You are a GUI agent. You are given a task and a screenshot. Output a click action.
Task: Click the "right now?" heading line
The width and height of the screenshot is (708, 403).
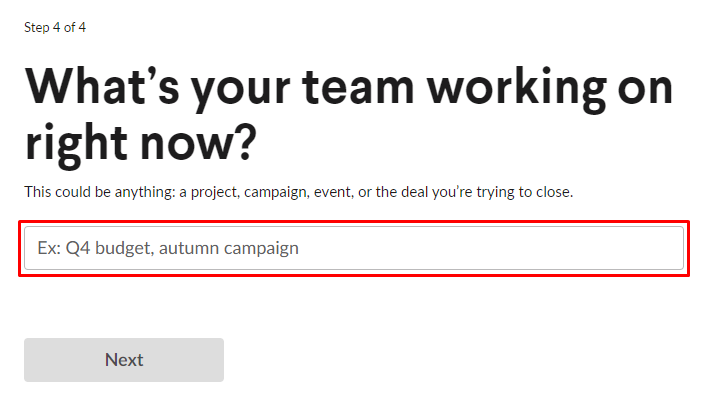140,143
